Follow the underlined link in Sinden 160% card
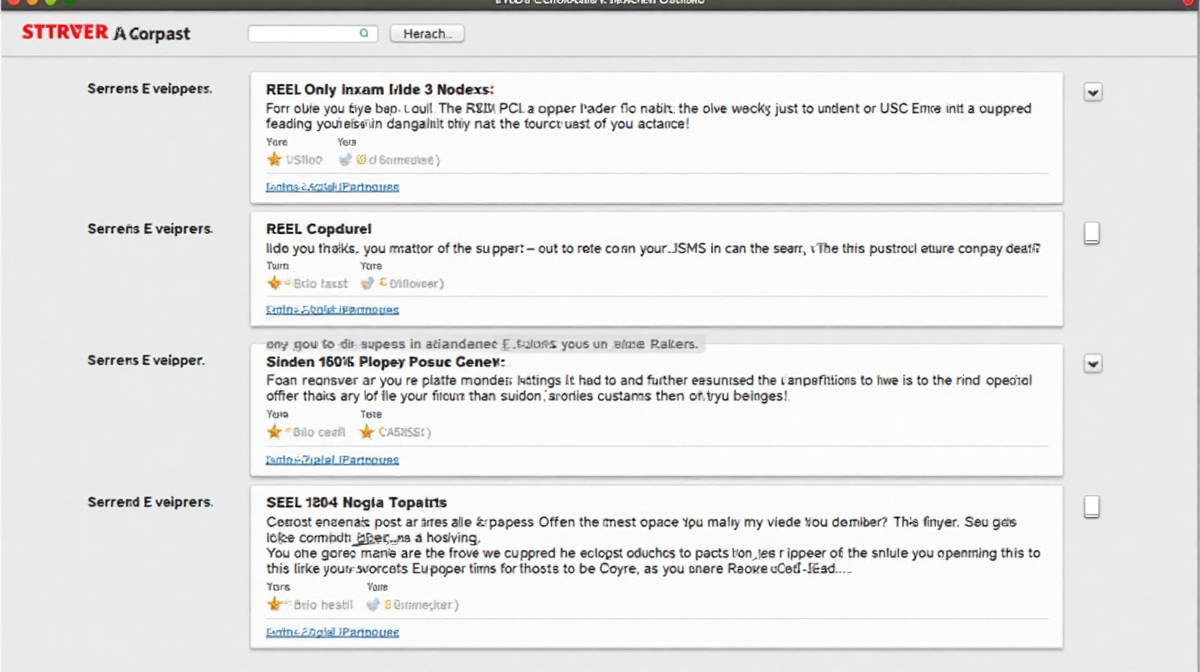 pos(332,460)
